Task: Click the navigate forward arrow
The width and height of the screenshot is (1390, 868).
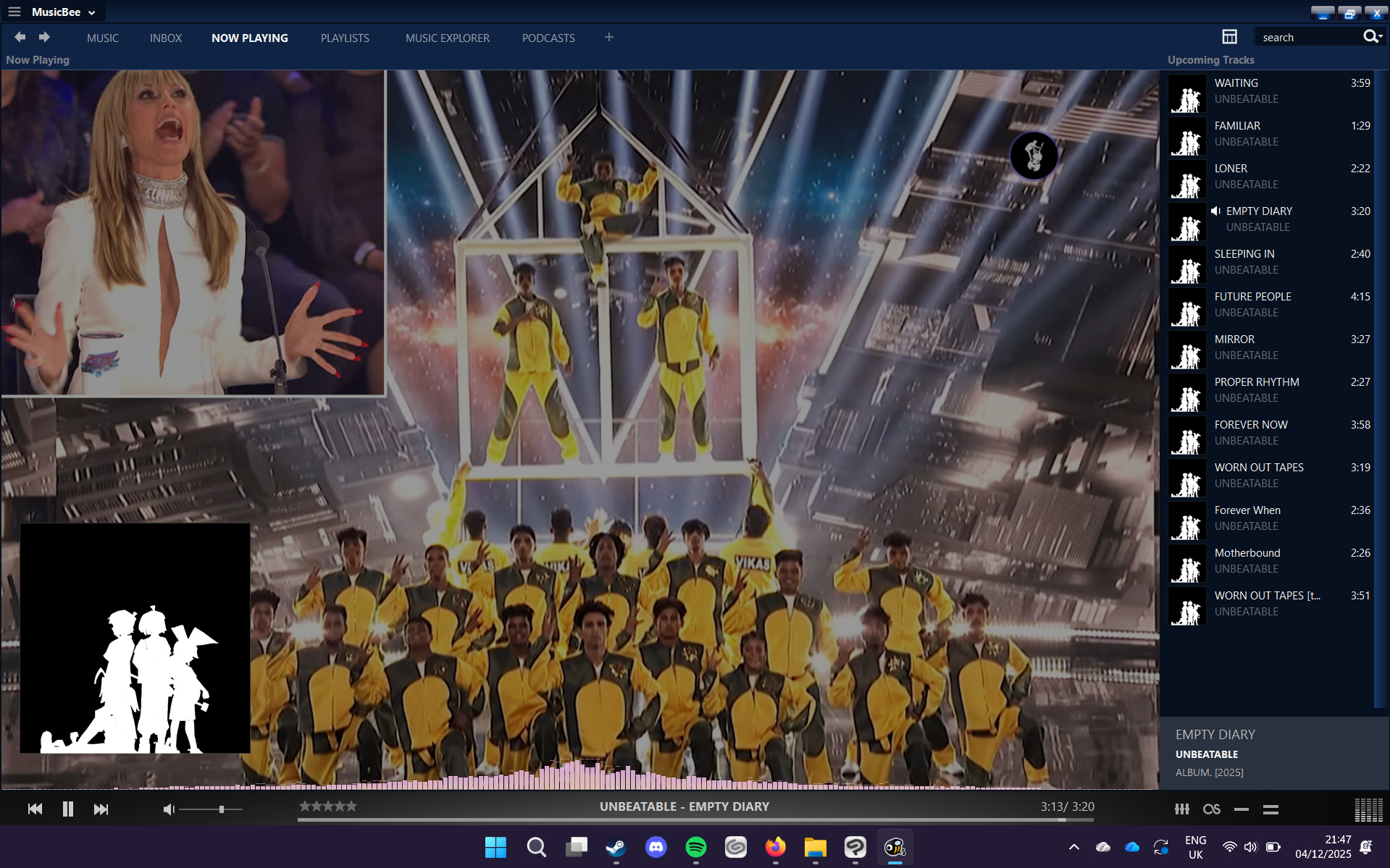Action: tap(44, 37)
